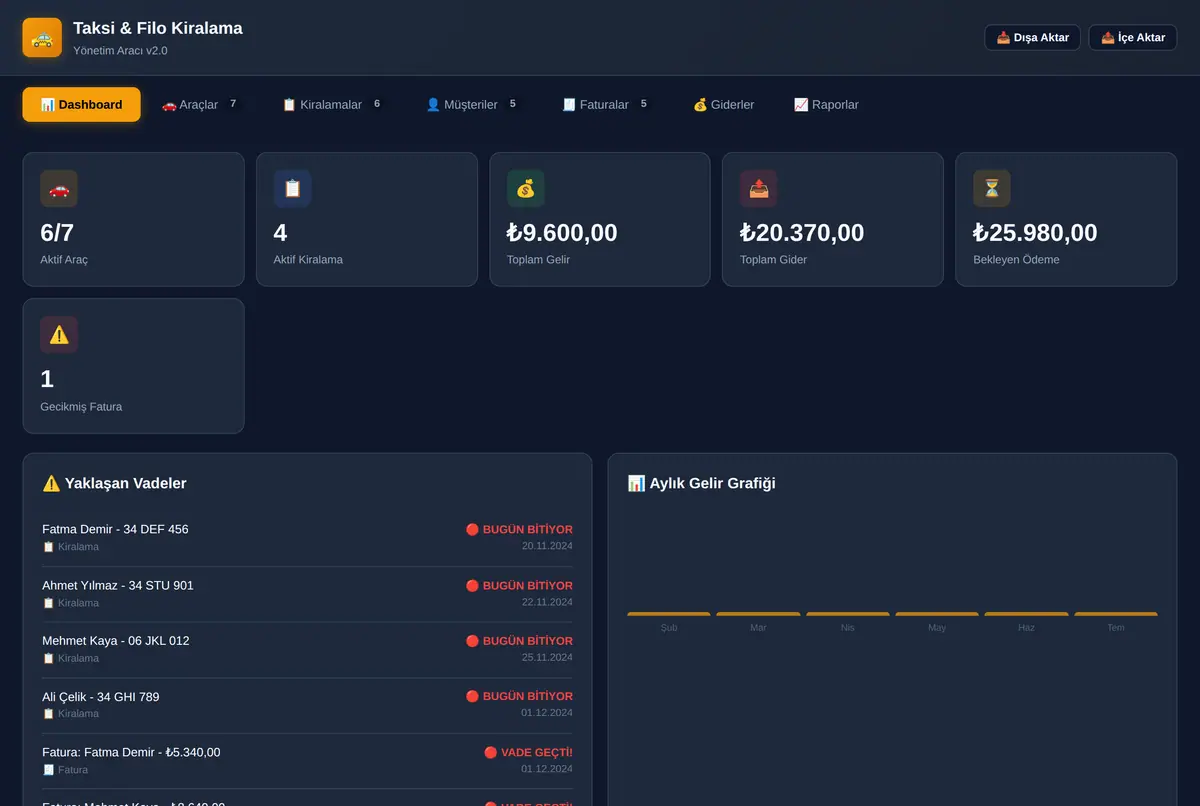Screen dimensions: 1200x806
Task: Click the Aktif Araç value 6/7
Action: tap(57, 233)
